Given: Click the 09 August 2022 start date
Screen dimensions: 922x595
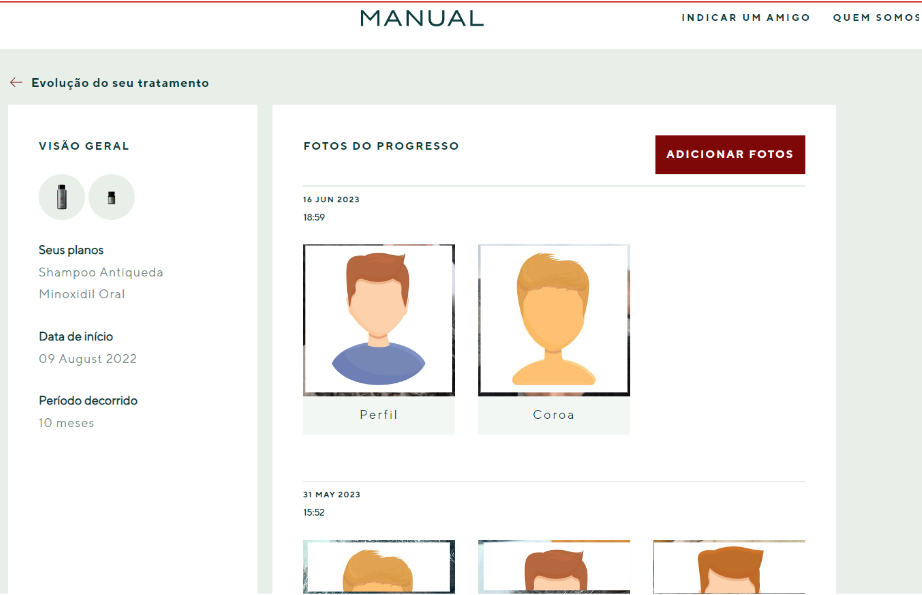Looking at the screenshot, I should coord(88,359).
